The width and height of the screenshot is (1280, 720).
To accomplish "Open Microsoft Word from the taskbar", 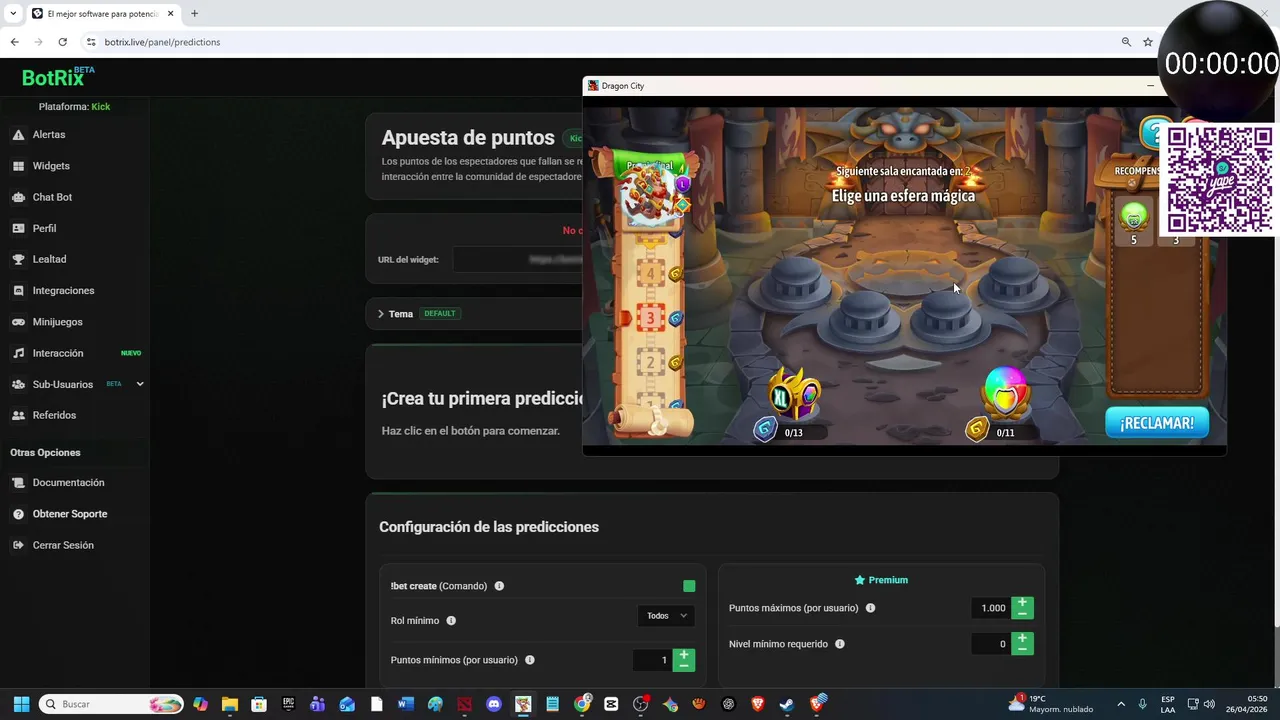I will point(405,704).
